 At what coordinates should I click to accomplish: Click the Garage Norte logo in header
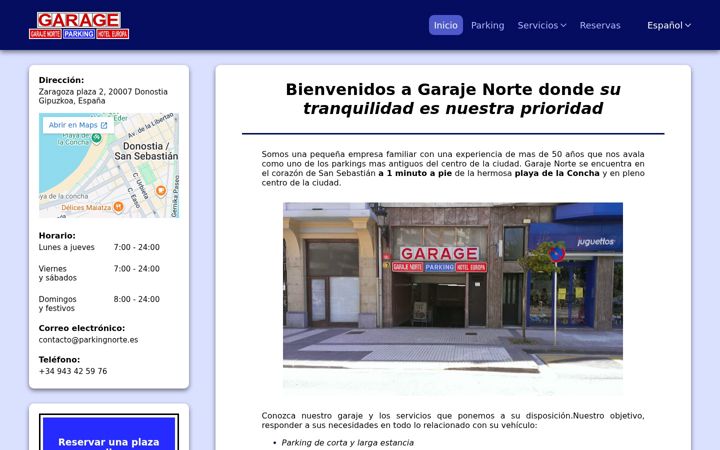click(x=79, y=25)
